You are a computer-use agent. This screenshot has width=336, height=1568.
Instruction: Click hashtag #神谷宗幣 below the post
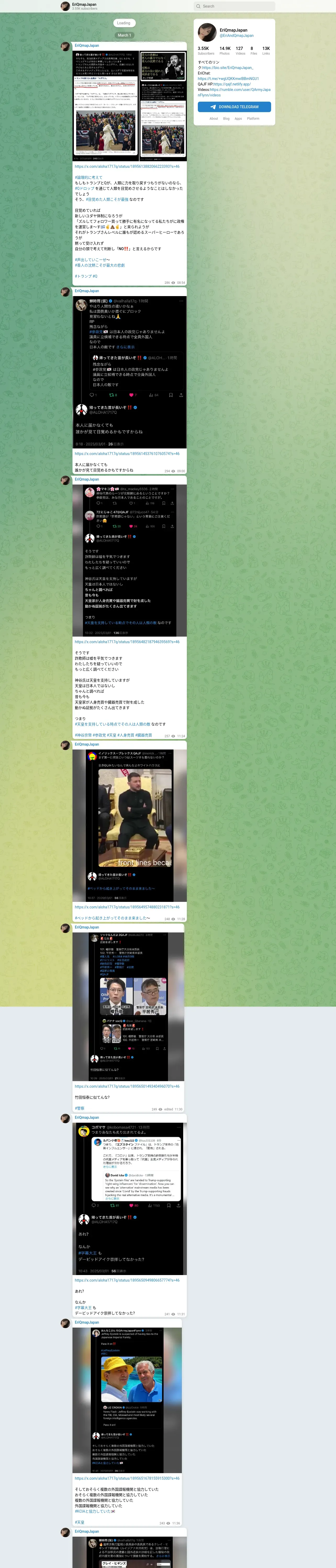(x=83, y=735)
